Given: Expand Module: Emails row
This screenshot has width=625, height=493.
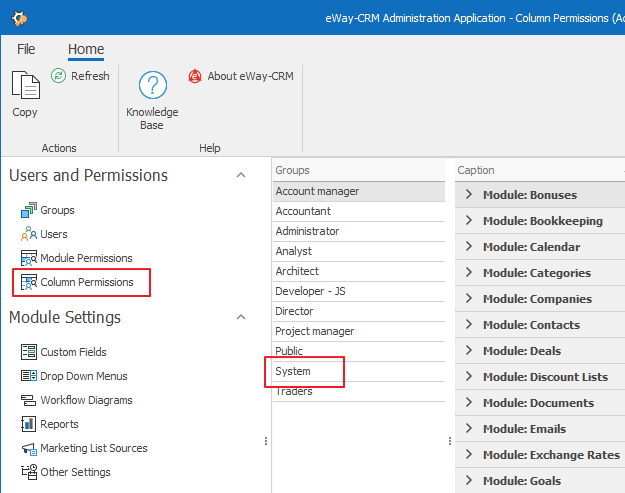Looking at the screenshot, I should 469,428.
